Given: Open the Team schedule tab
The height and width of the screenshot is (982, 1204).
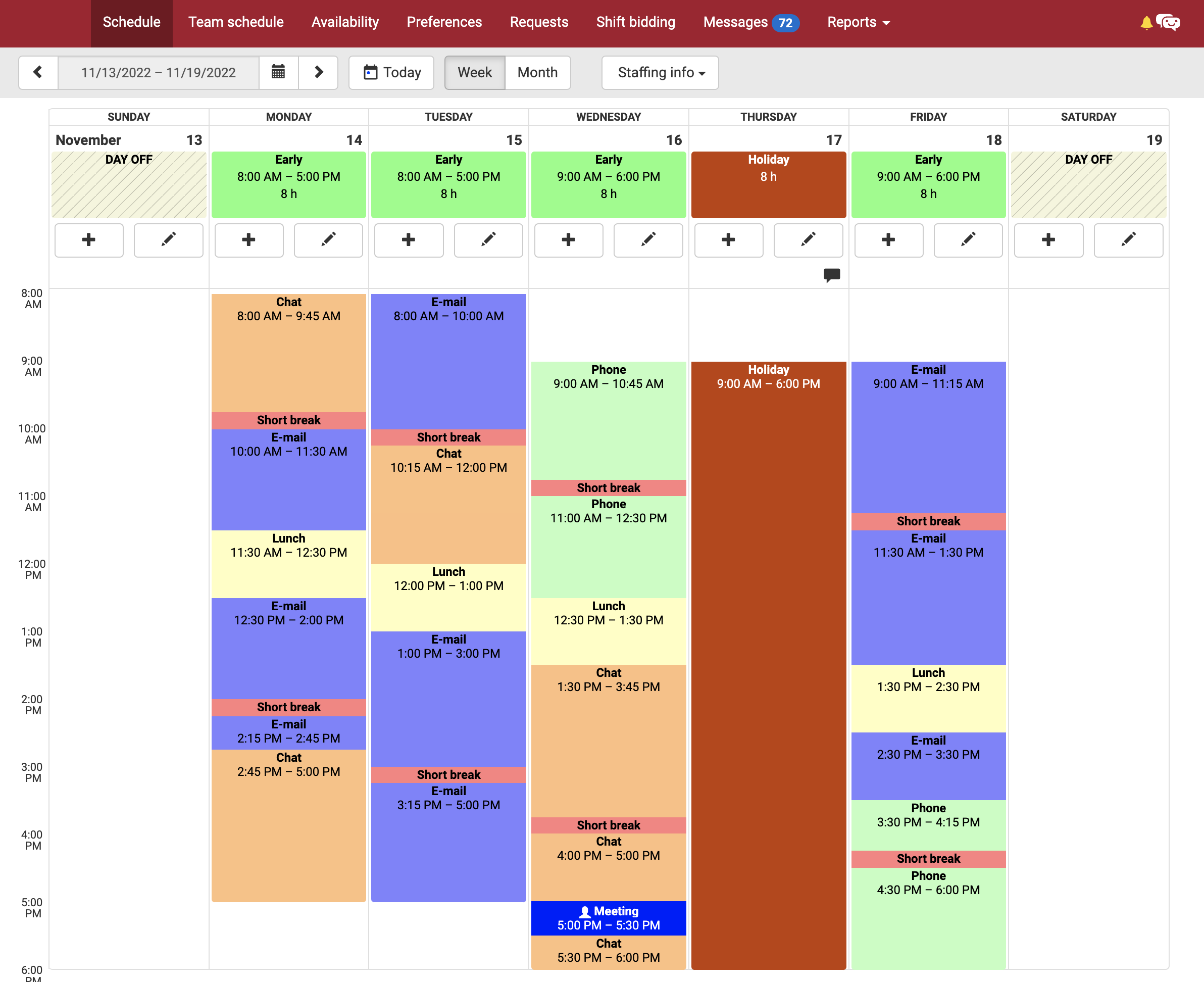Looking at the screenshot, I should click(236, 23).
